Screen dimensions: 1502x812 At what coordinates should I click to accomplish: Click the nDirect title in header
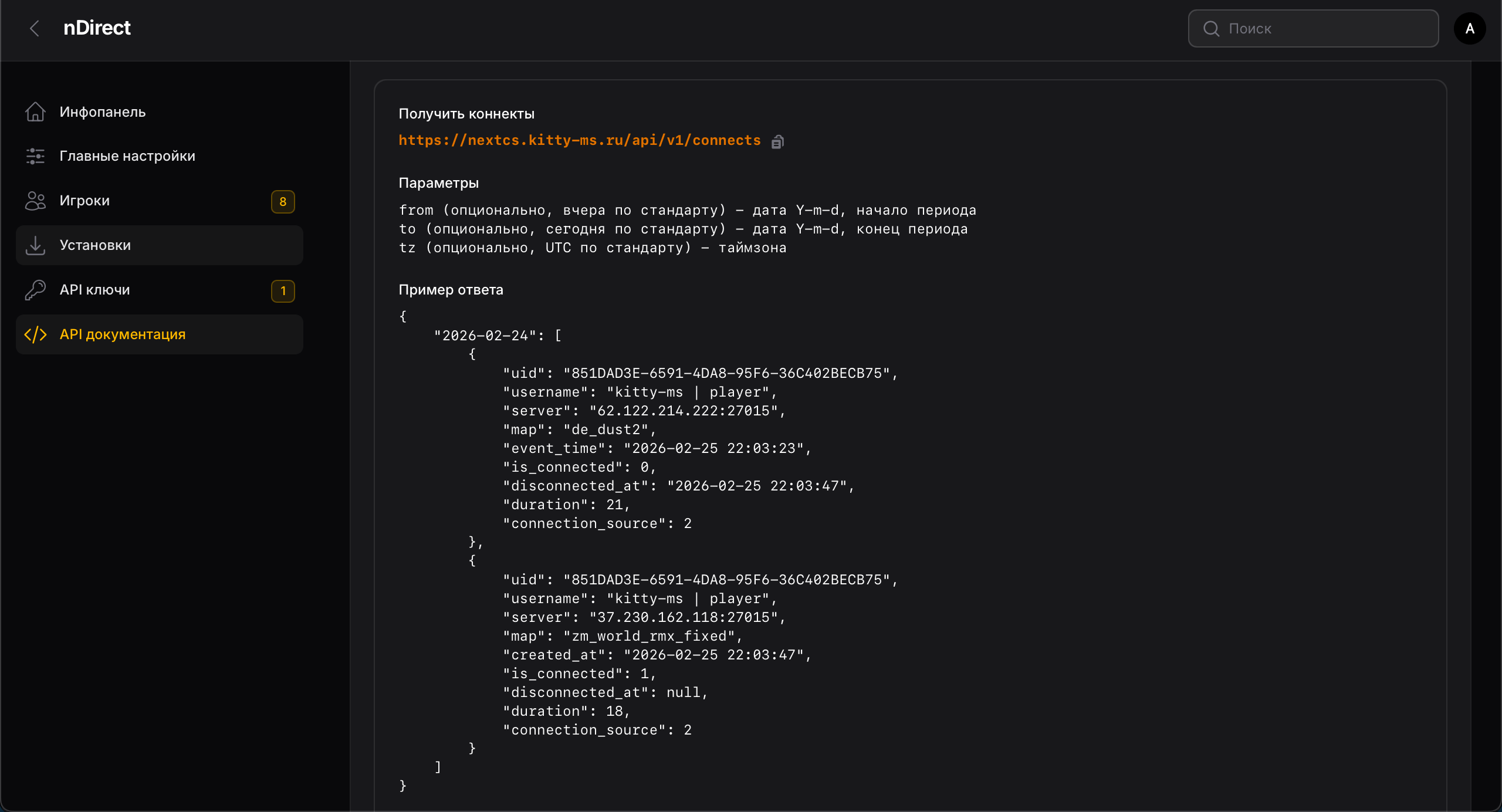coord(97,28)
